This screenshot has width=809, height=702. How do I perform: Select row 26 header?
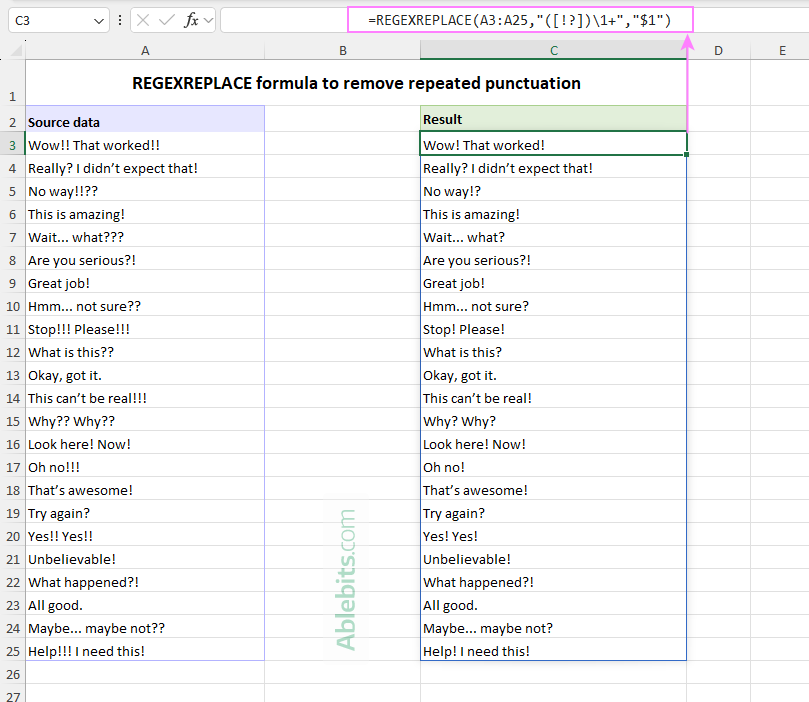pos(12,675)
